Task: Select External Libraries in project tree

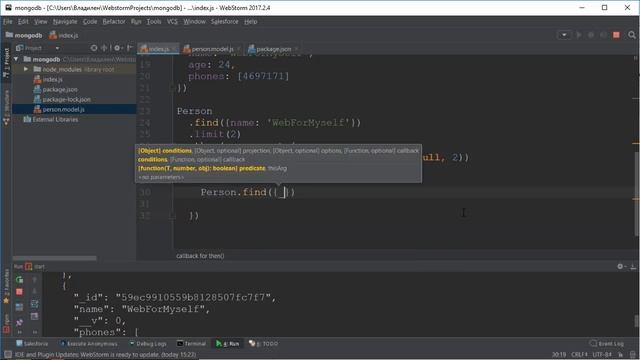Action: pos(51,119)
